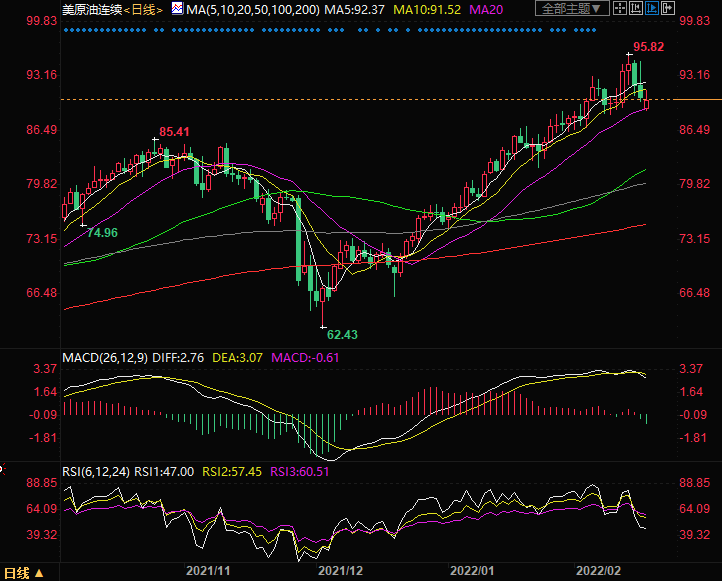Click the MACD(26,12,9) indicator title

pos(104,357)
